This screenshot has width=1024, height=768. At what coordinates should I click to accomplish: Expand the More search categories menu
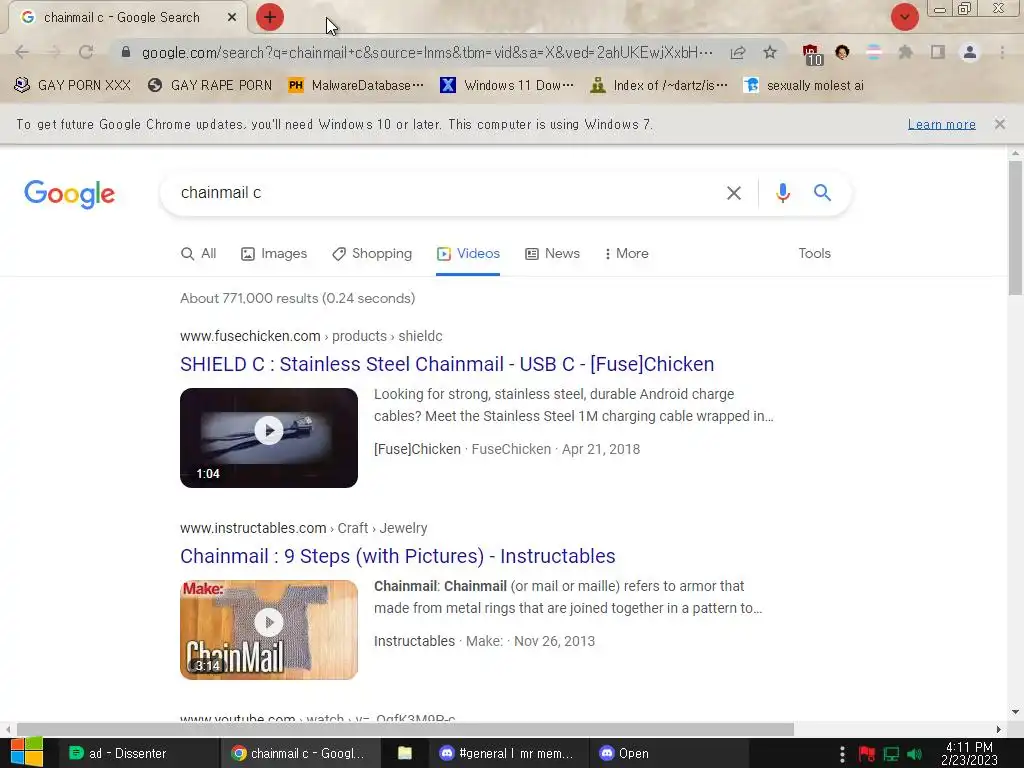coord(626,253)
